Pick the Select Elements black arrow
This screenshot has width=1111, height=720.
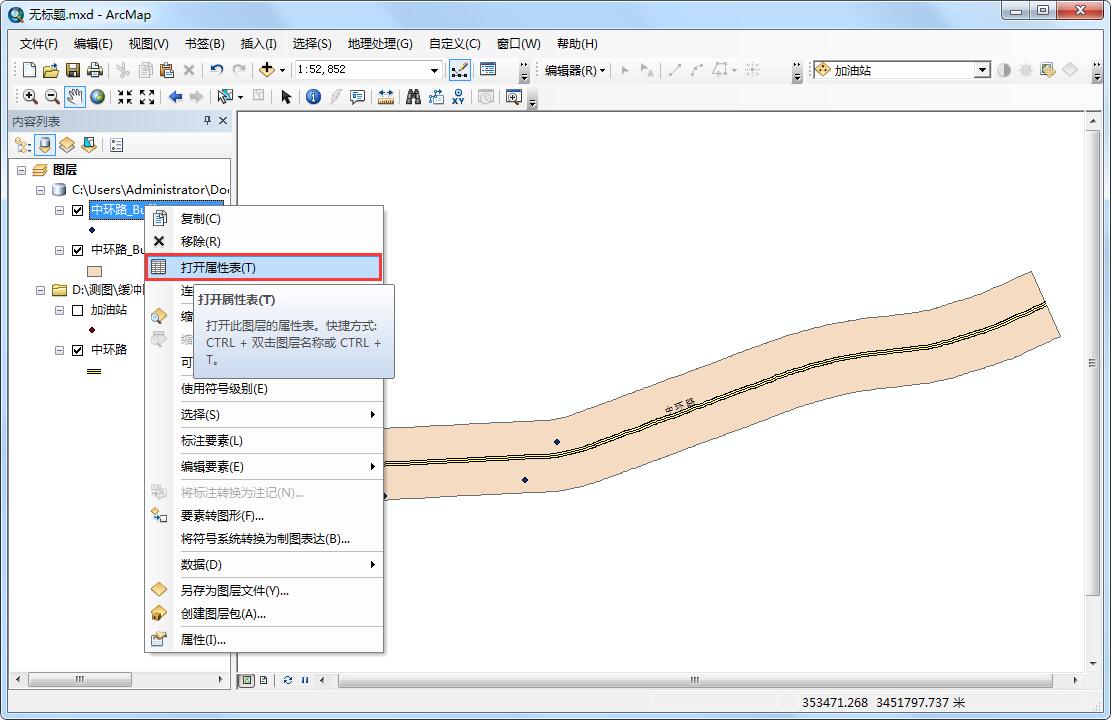pyautogui.click(x=286, y=97)
